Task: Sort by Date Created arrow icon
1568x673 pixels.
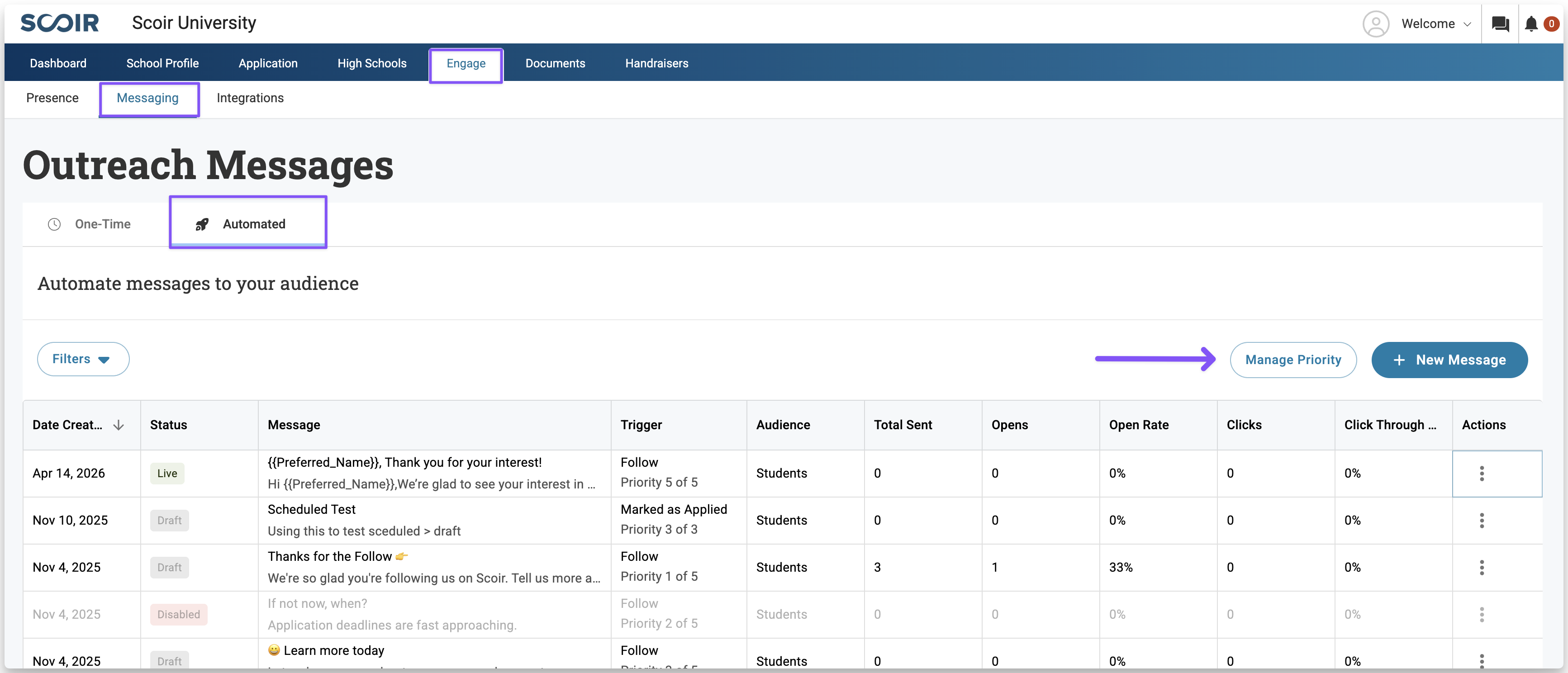Action: [x=119, y=425]
